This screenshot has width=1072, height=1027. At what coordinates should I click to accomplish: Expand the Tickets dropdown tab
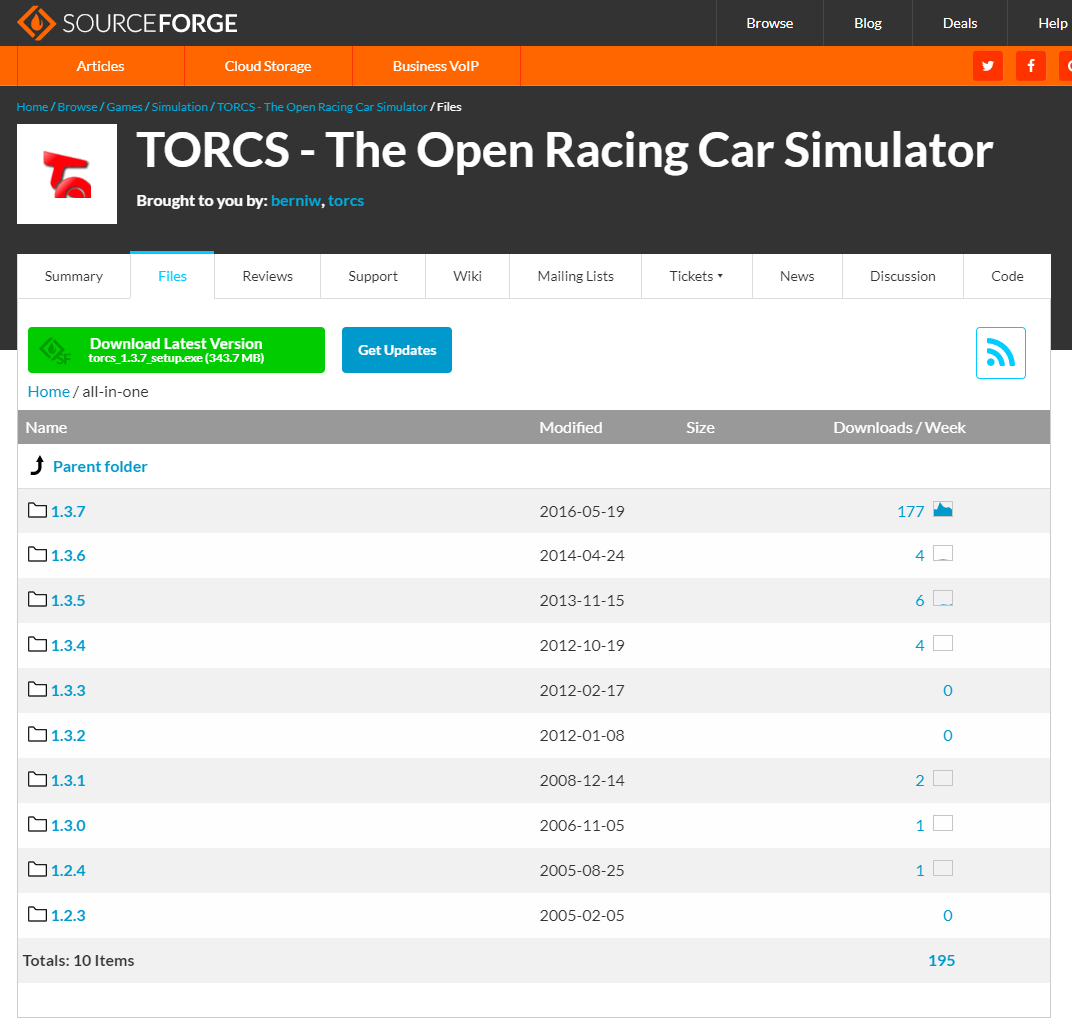[x=697, y=276]
